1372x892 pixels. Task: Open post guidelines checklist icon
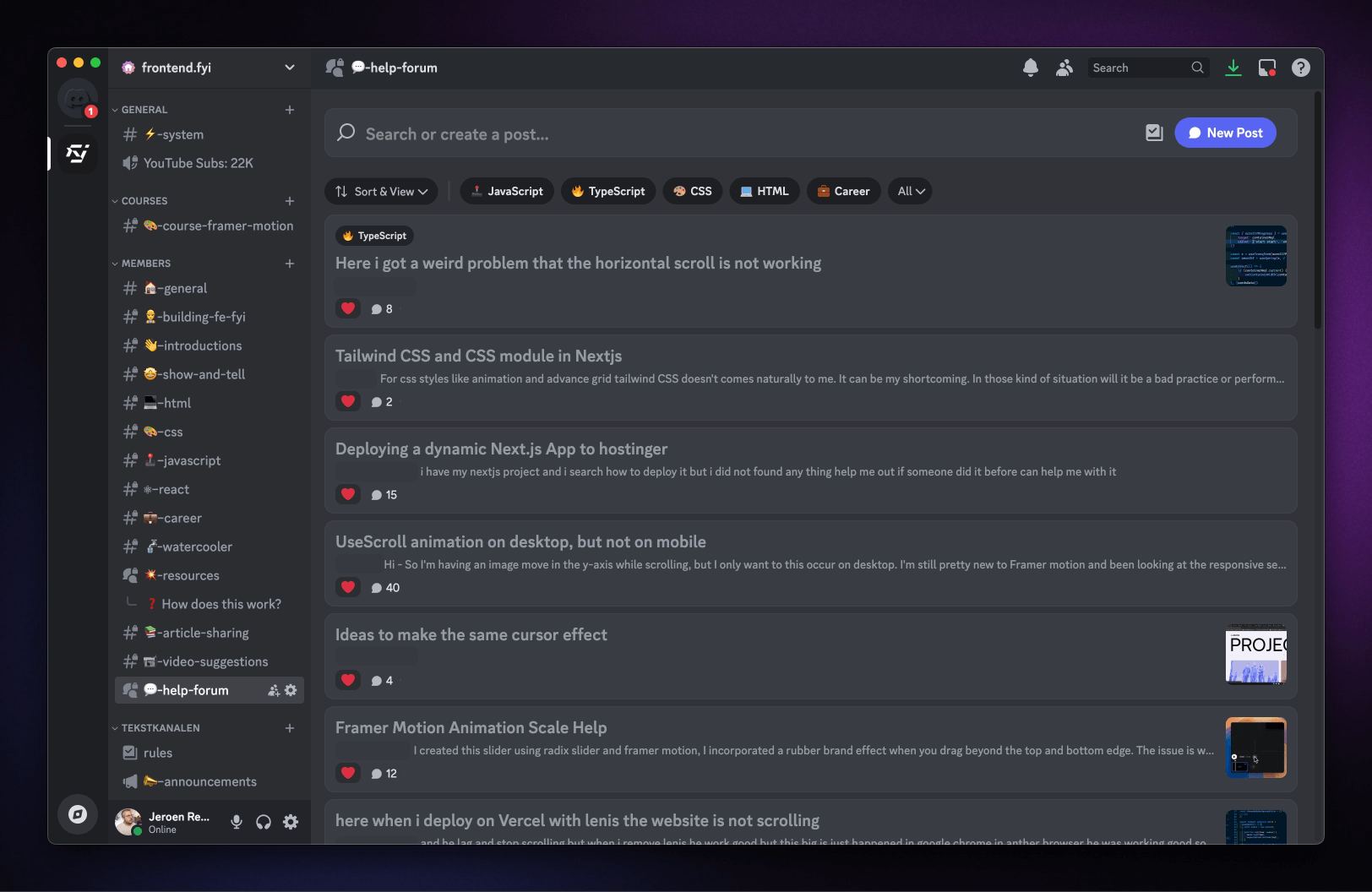click(x=1154, y=133)
